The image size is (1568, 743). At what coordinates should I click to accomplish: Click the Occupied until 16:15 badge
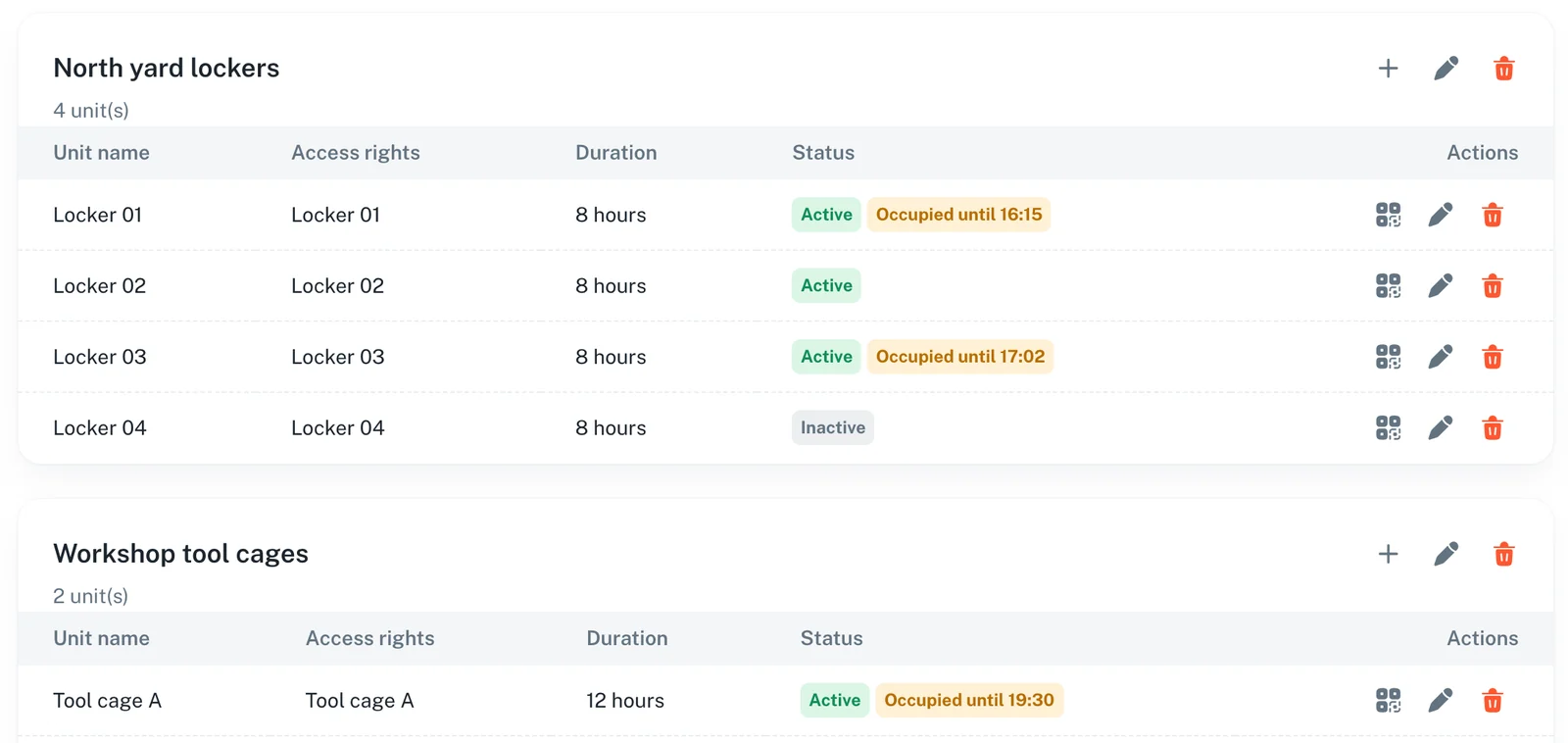click(958, 215)
